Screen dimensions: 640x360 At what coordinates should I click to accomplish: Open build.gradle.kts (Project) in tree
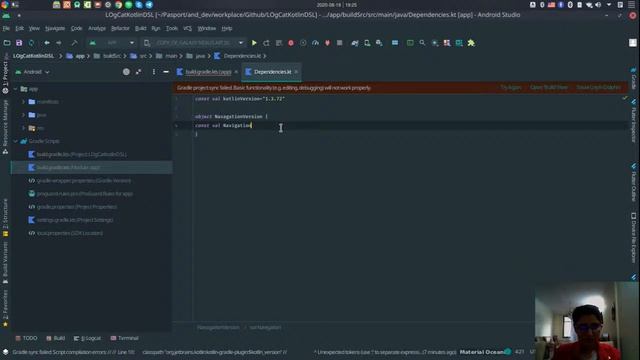click(81, 154)
